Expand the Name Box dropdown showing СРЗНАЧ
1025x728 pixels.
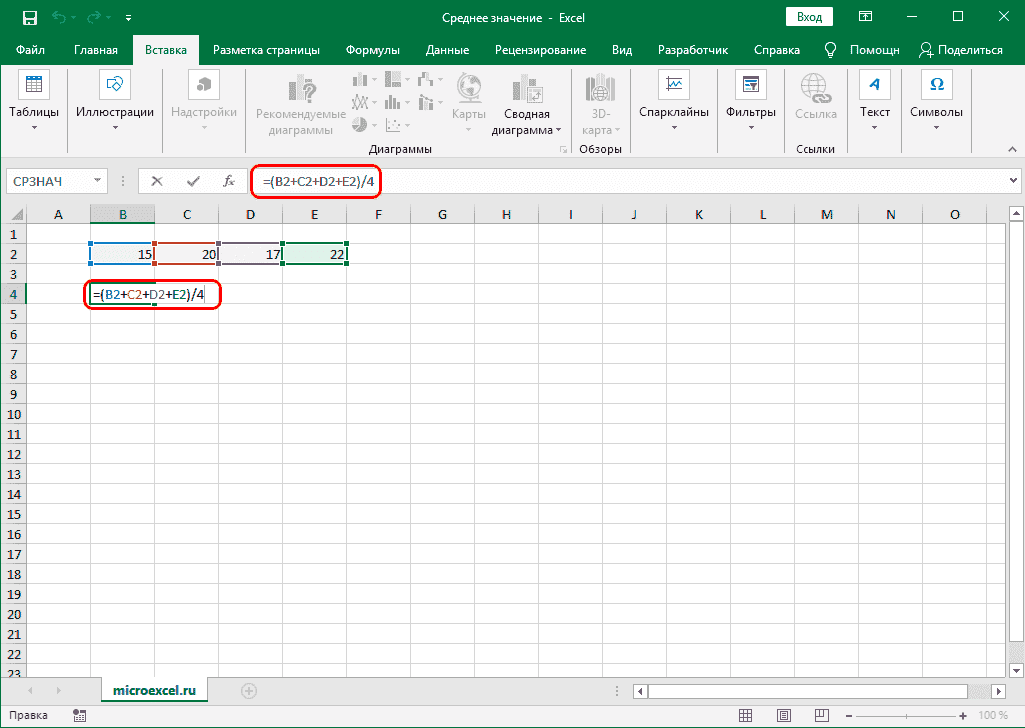98,181
